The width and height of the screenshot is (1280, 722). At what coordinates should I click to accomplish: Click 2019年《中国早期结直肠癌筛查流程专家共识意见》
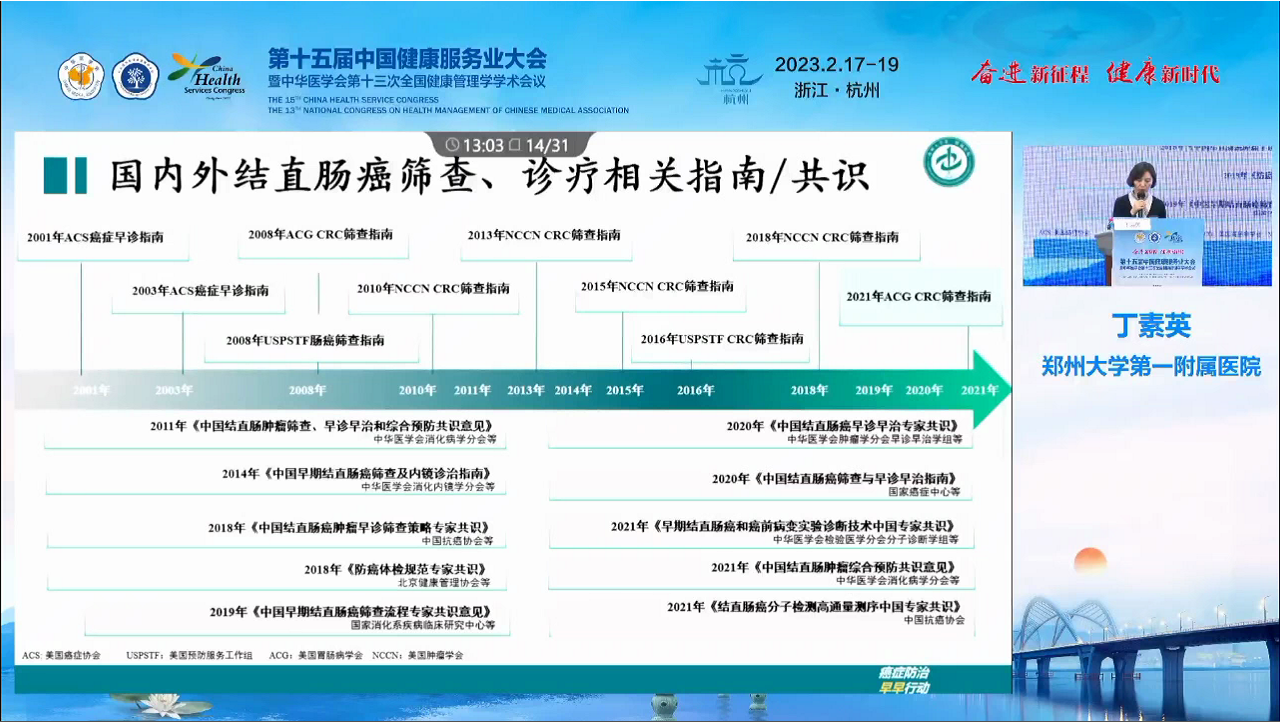(x=352, y=612)
